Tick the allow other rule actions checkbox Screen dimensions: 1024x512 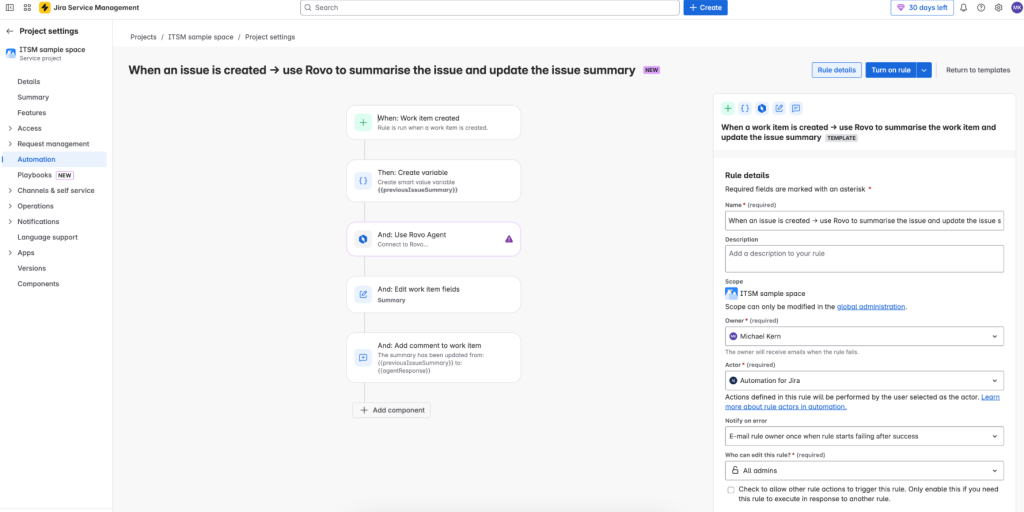(x=731, y=490)
